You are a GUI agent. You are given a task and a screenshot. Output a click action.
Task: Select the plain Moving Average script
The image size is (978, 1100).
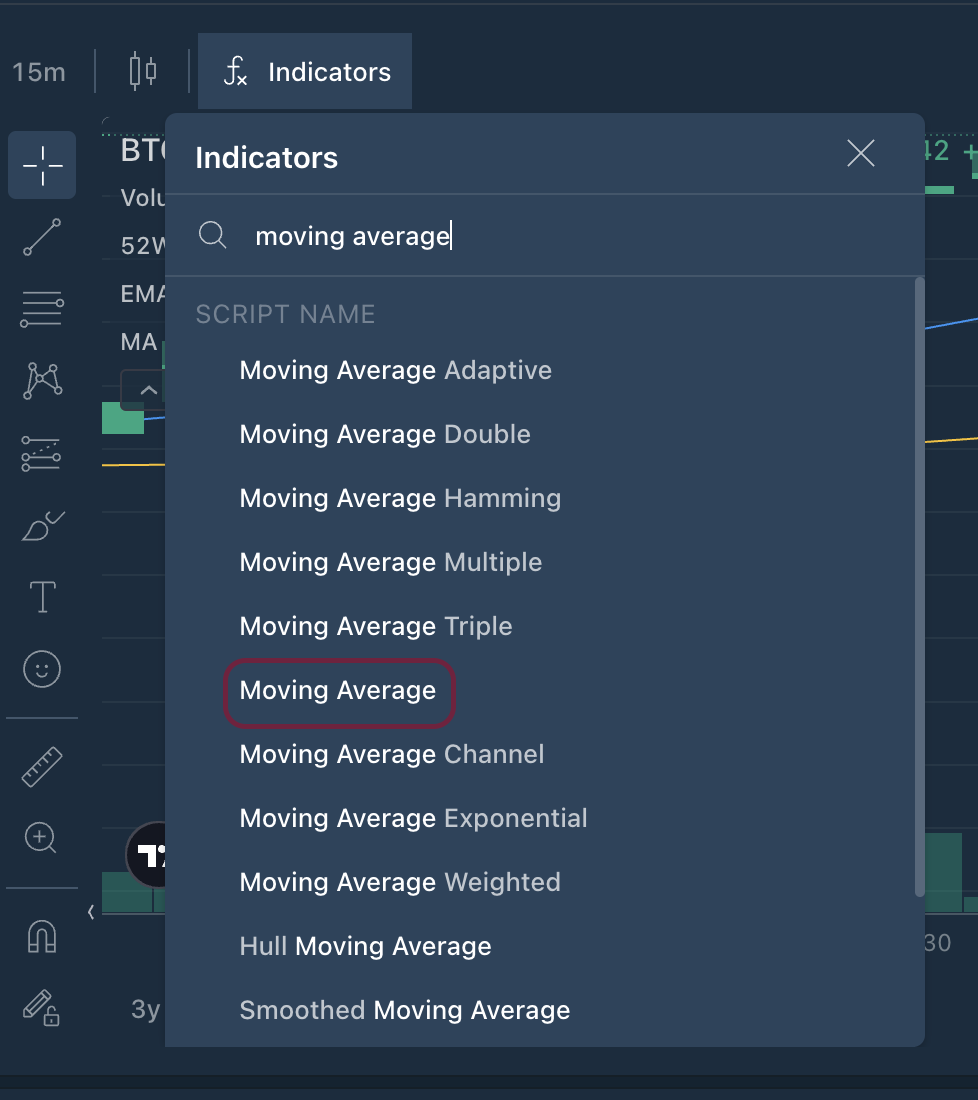[338, 690]
